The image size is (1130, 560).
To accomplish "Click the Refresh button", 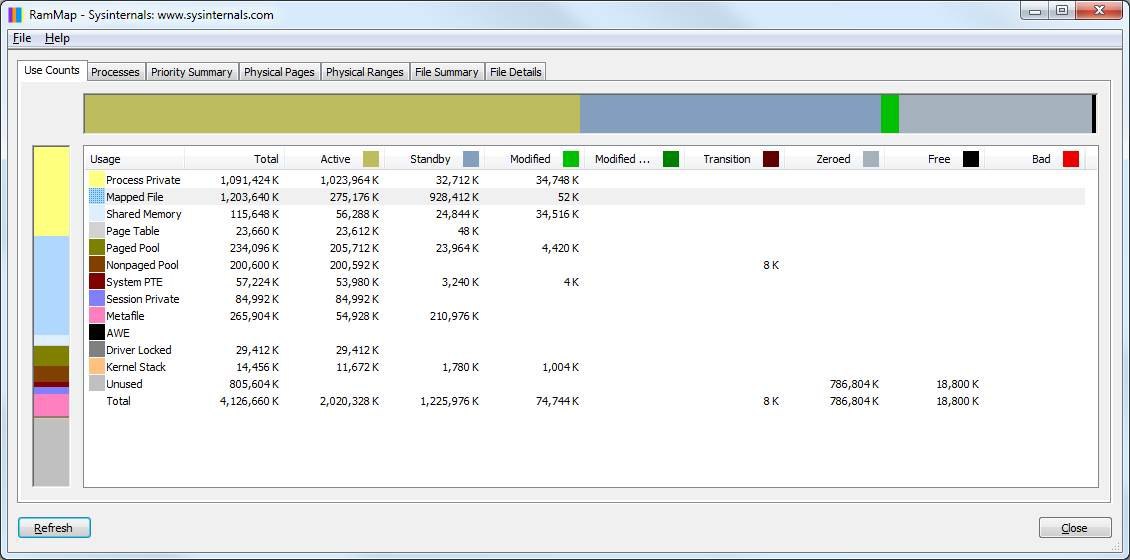I will pos(54,528).
